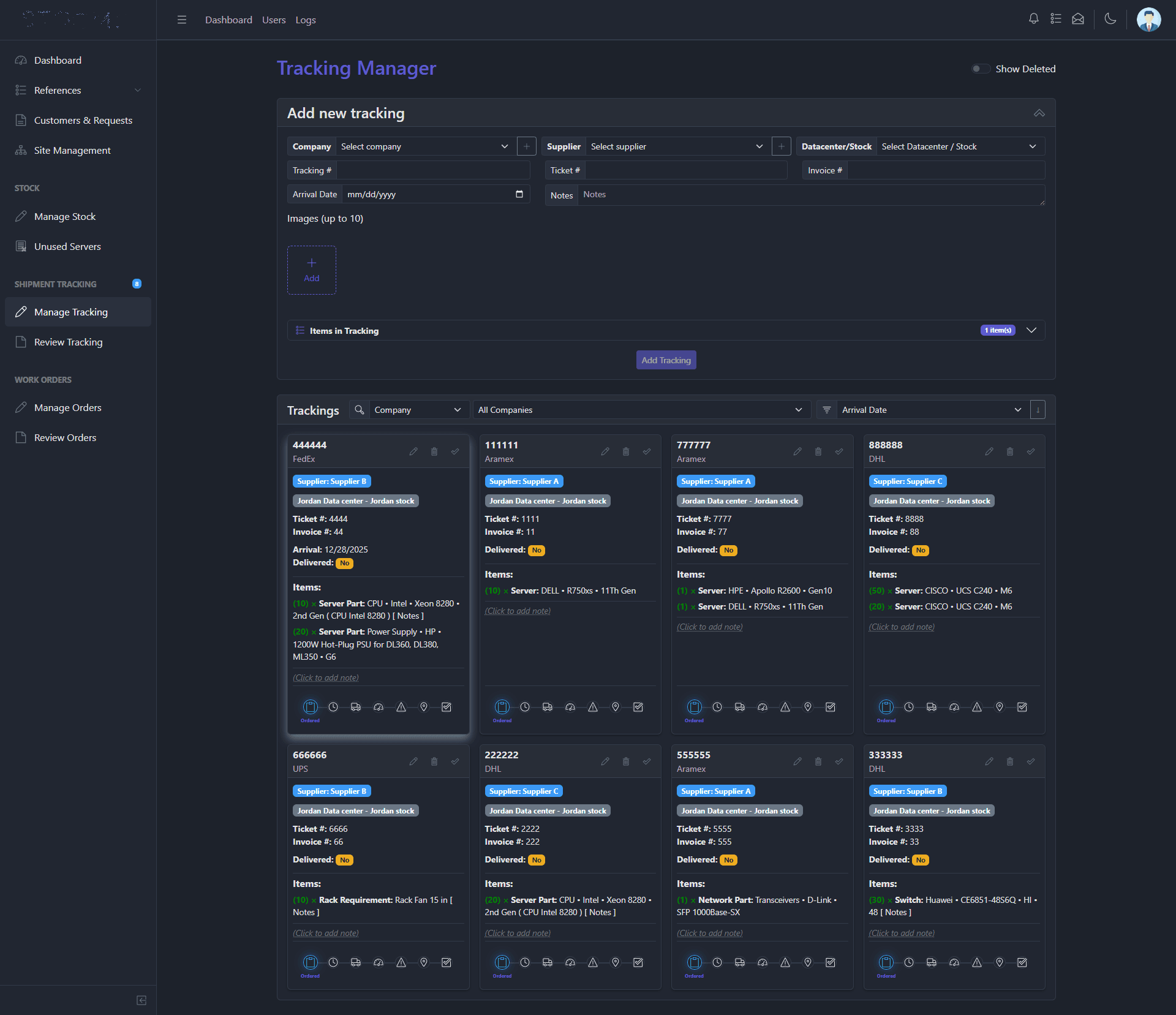Screen dimensions: 1176x1015
Task: Toggle sort direction arrow next to Arrival Date
Action: [1038, 410]
